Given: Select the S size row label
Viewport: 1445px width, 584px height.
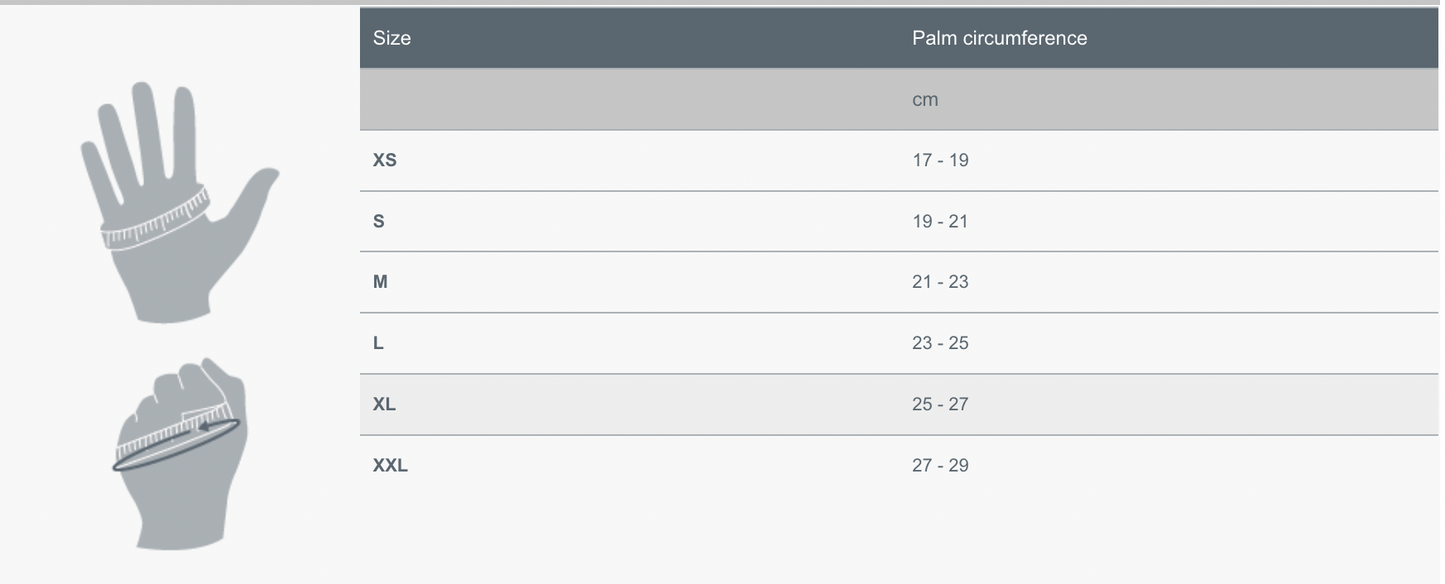Looking at the screenshot, I should [379, 221].
